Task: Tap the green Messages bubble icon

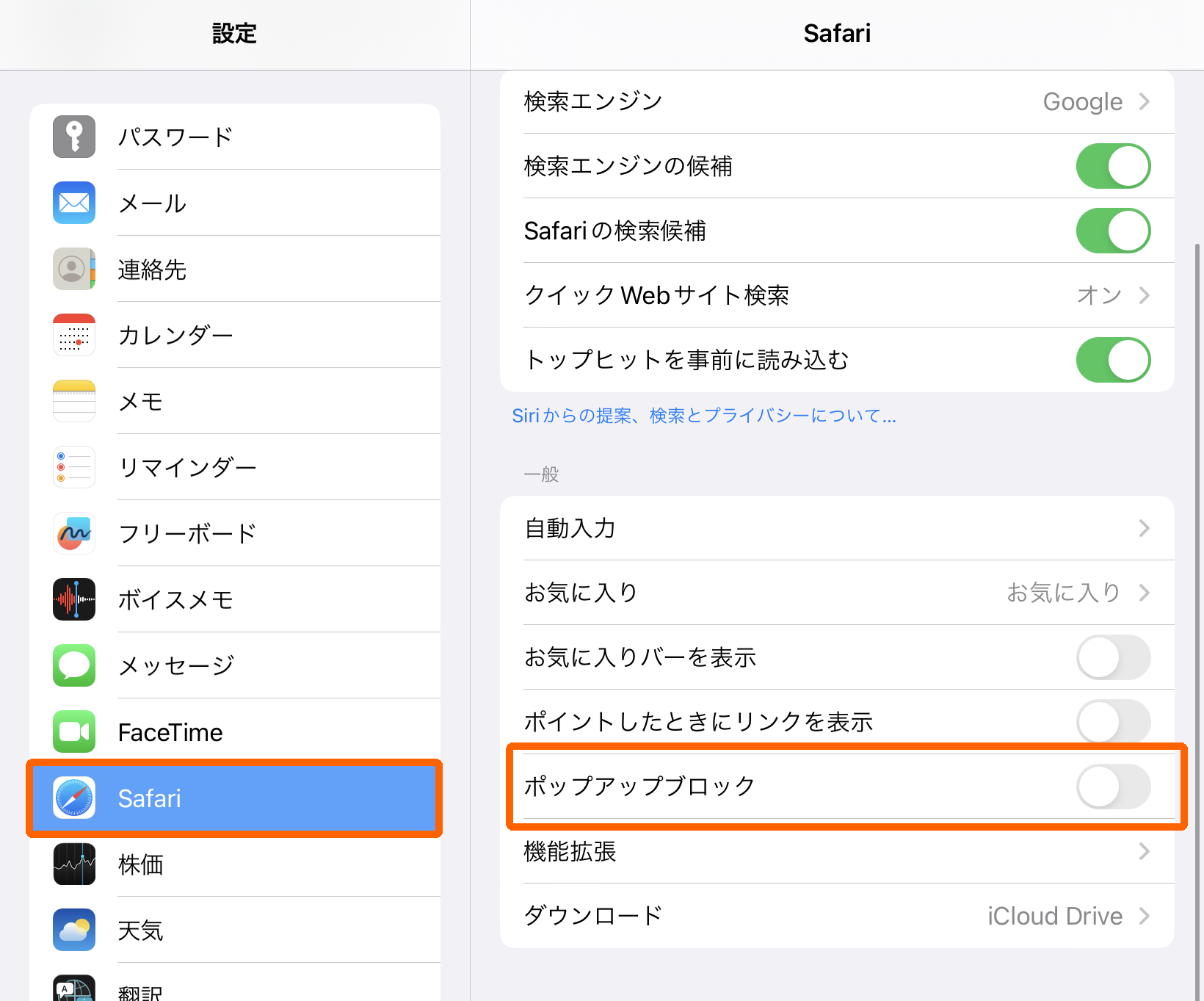Action: tap(74, 665)
